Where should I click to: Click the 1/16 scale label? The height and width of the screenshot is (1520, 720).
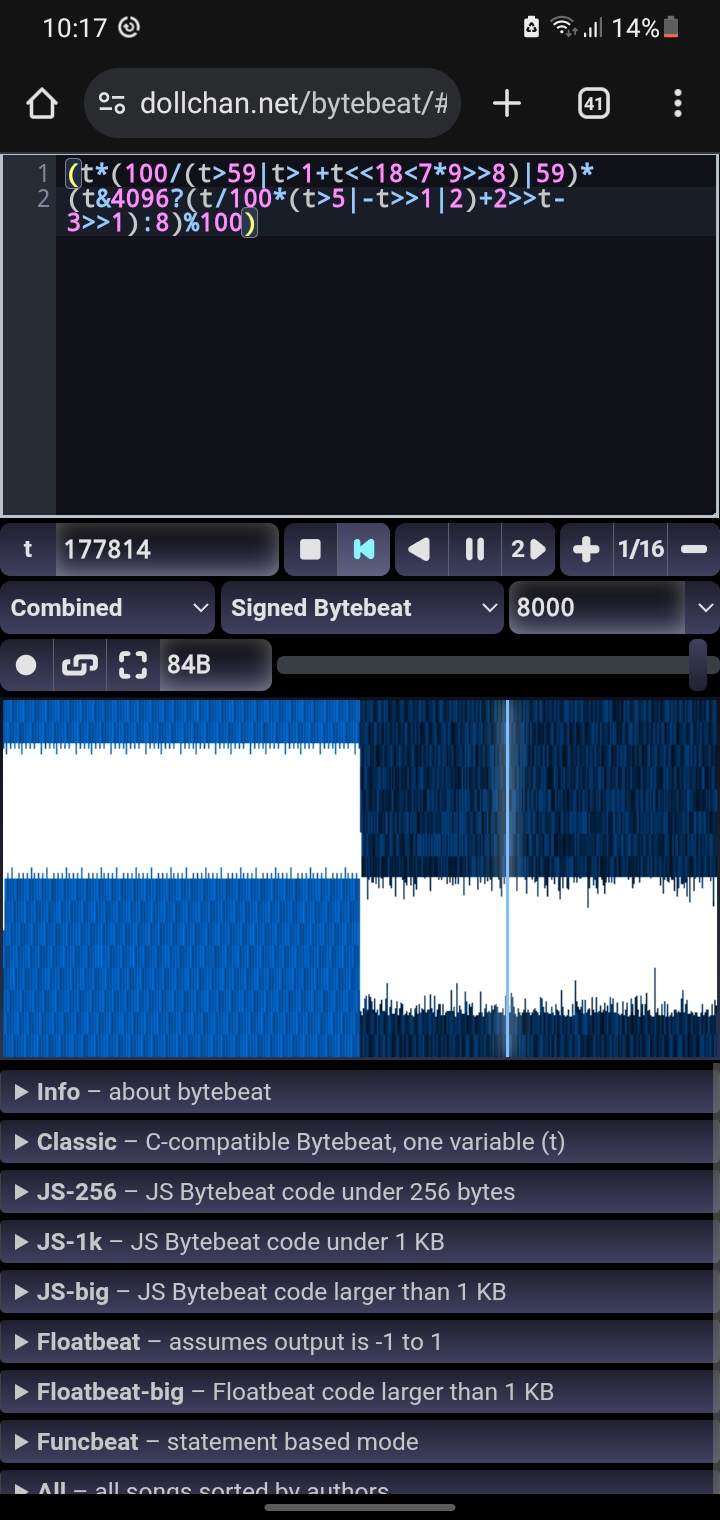click(641, 549)
